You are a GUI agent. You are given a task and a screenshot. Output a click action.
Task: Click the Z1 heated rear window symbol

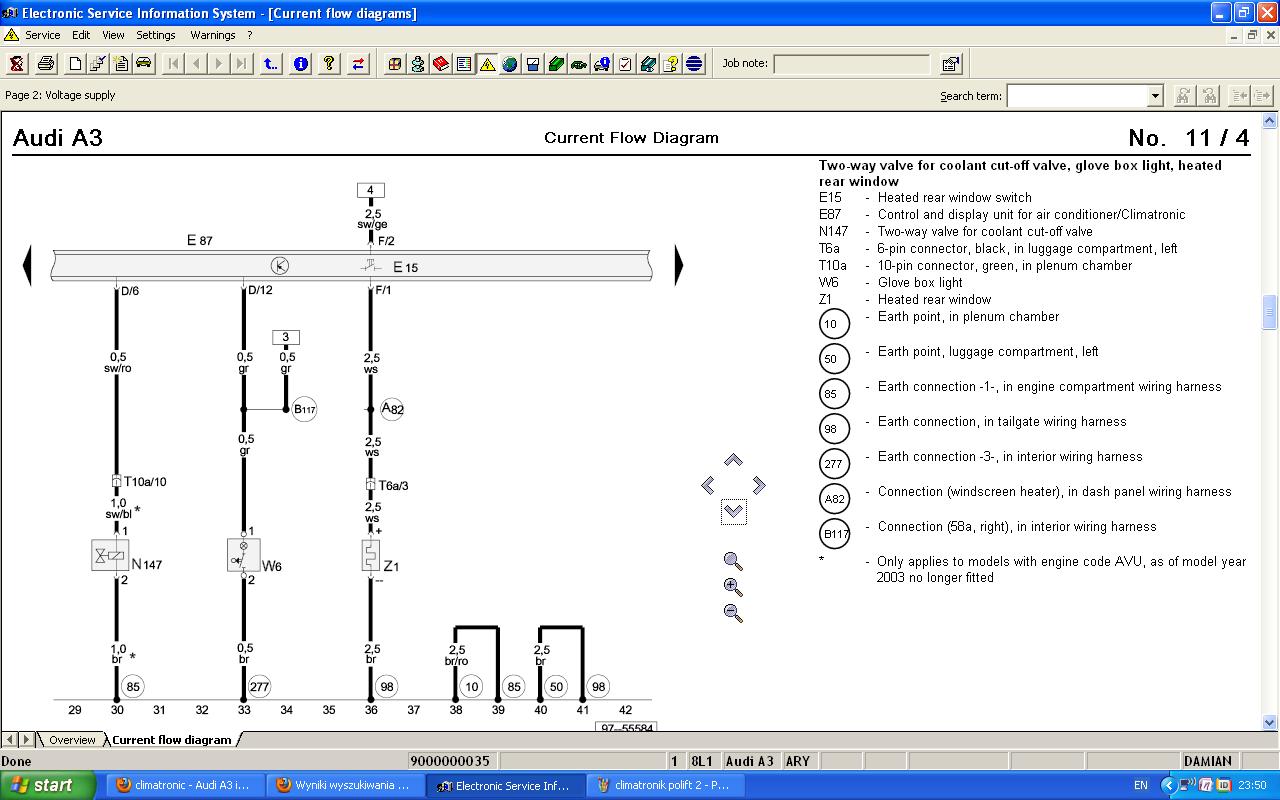coord(371,555)
